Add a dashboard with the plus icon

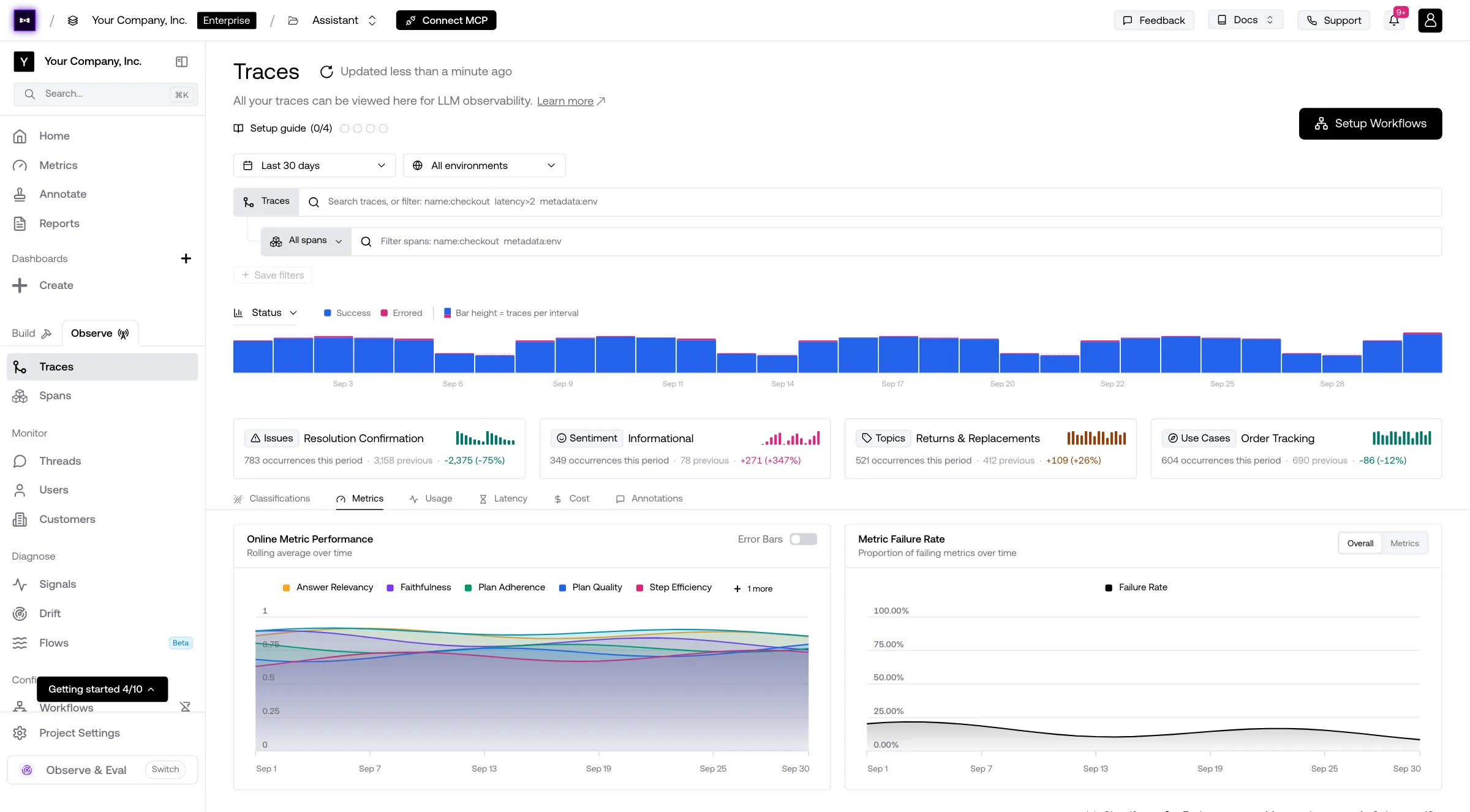pyautogui.click(x=186, y=258)
